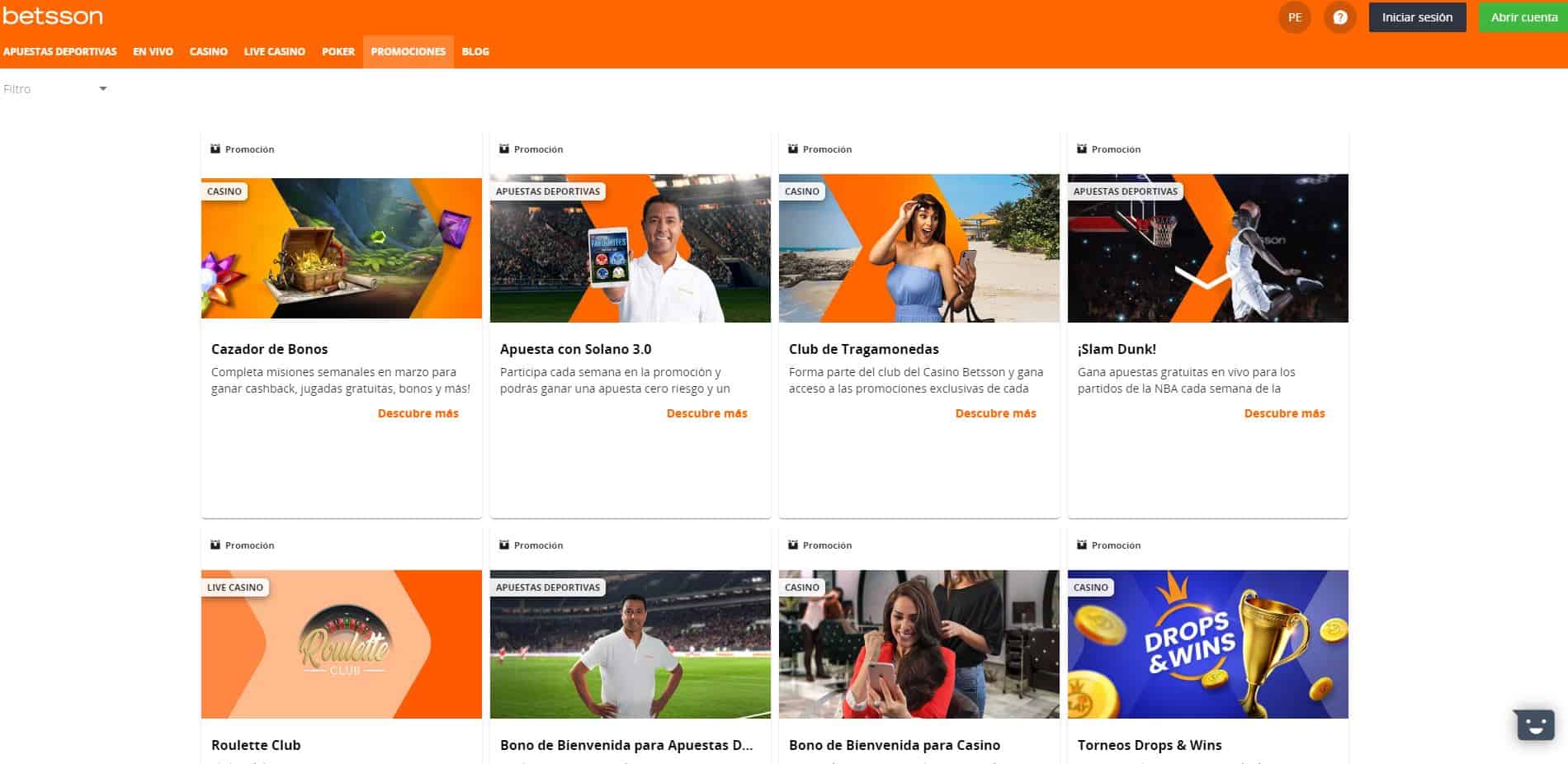Open Club de Tragamonedas beach image

click(x=919, y=248)
